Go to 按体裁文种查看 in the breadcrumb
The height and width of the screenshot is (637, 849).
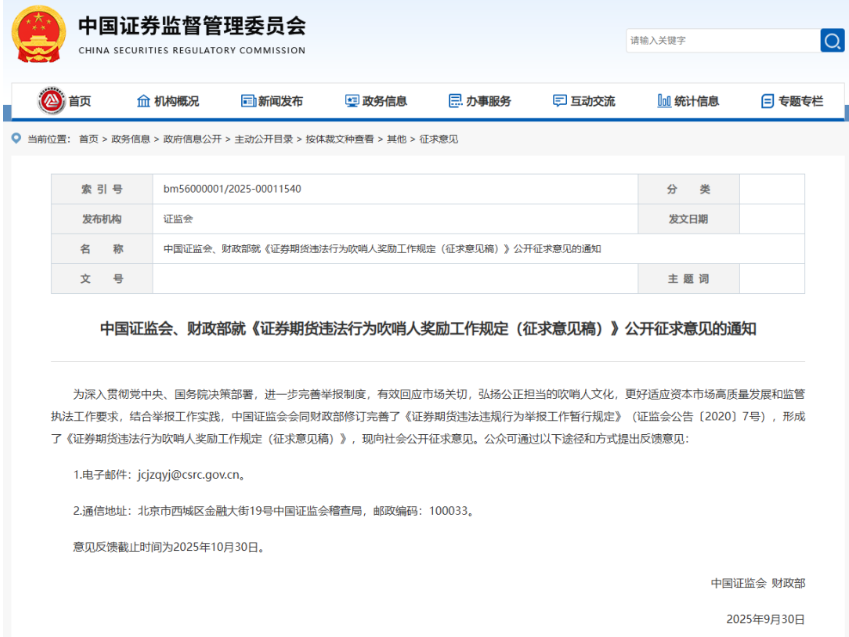340,139
